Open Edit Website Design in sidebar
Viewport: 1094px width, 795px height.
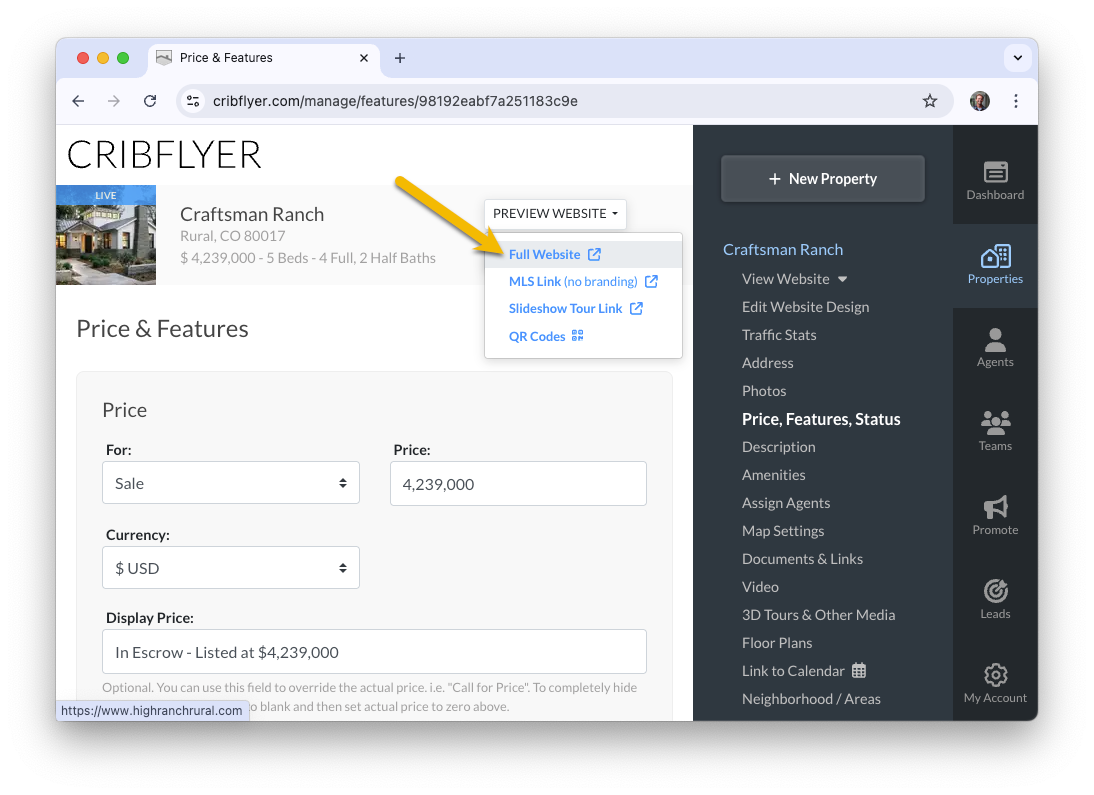805,307
